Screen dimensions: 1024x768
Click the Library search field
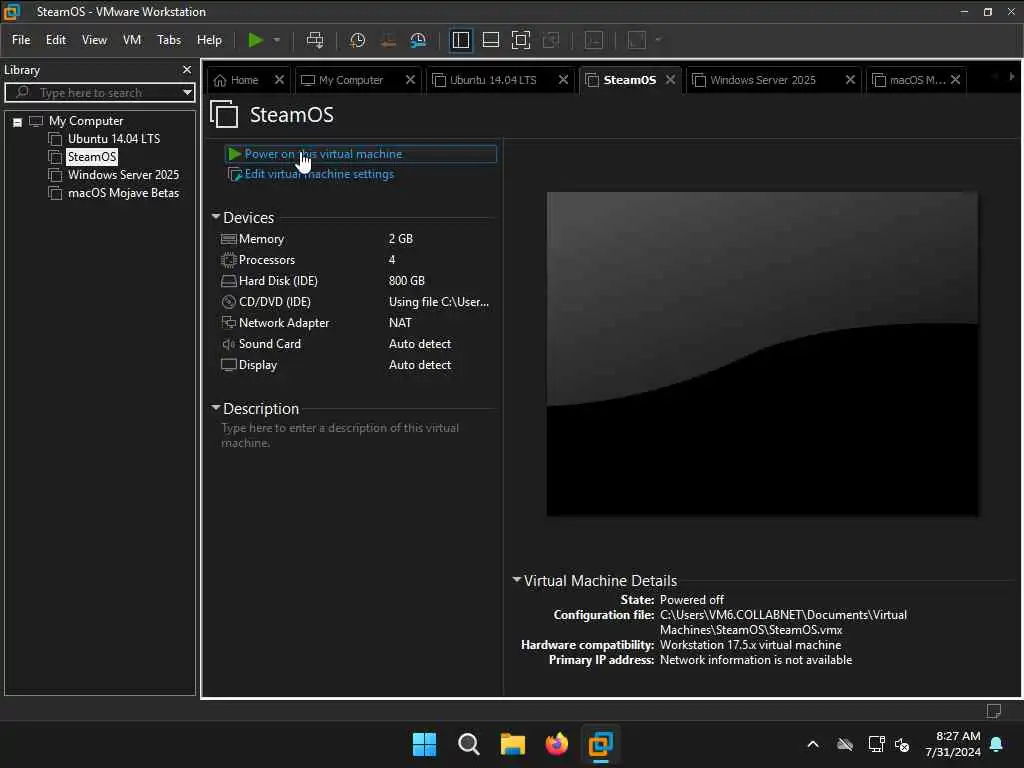tap(98, 93)
